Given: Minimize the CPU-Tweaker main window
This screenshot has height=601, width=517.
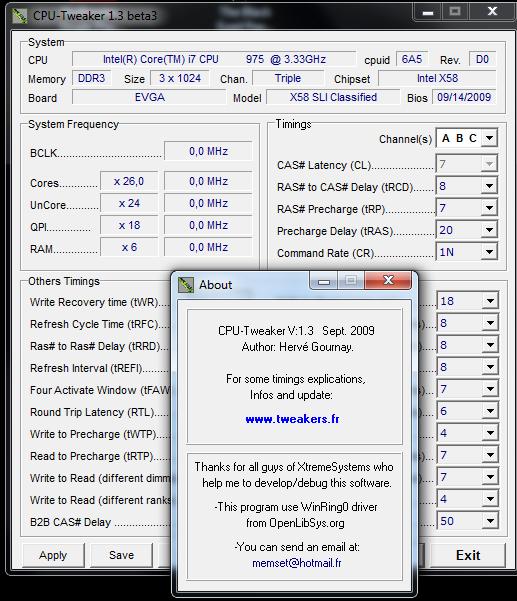Looking at the screenshot, I should 428,12.
